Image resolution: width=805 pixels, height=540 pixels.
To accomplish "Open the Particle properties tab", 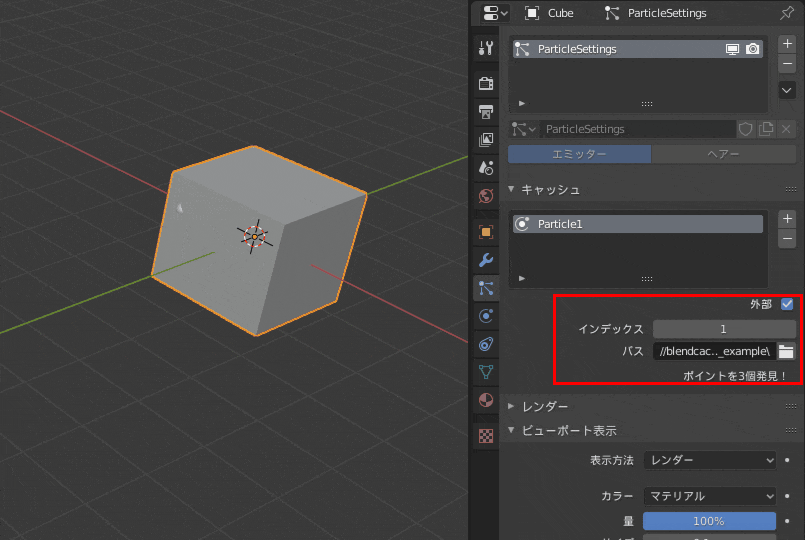I will pos(486,288).
